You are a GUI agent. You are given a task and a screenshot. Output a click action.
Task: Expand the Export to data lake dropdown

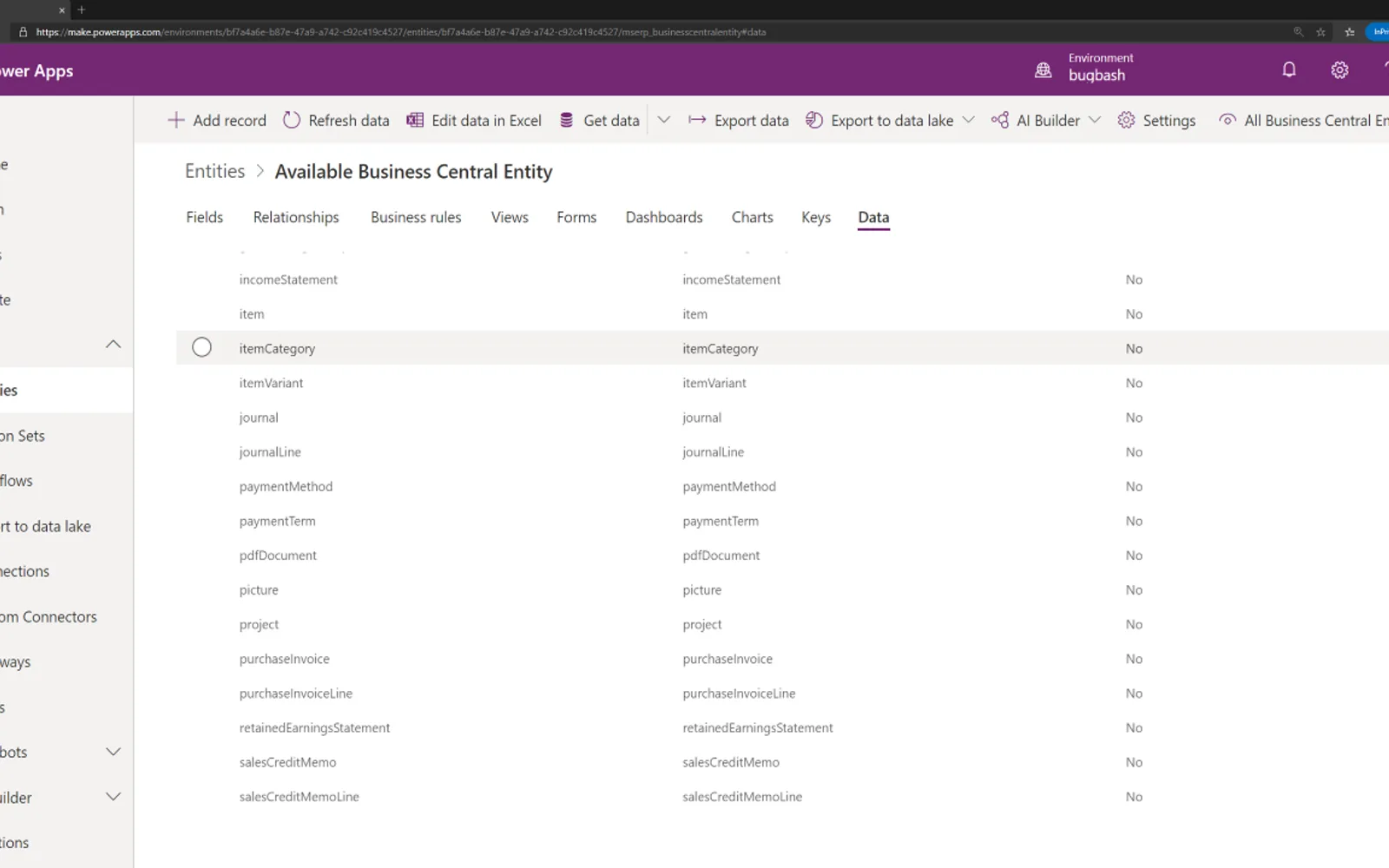(969, 120)
